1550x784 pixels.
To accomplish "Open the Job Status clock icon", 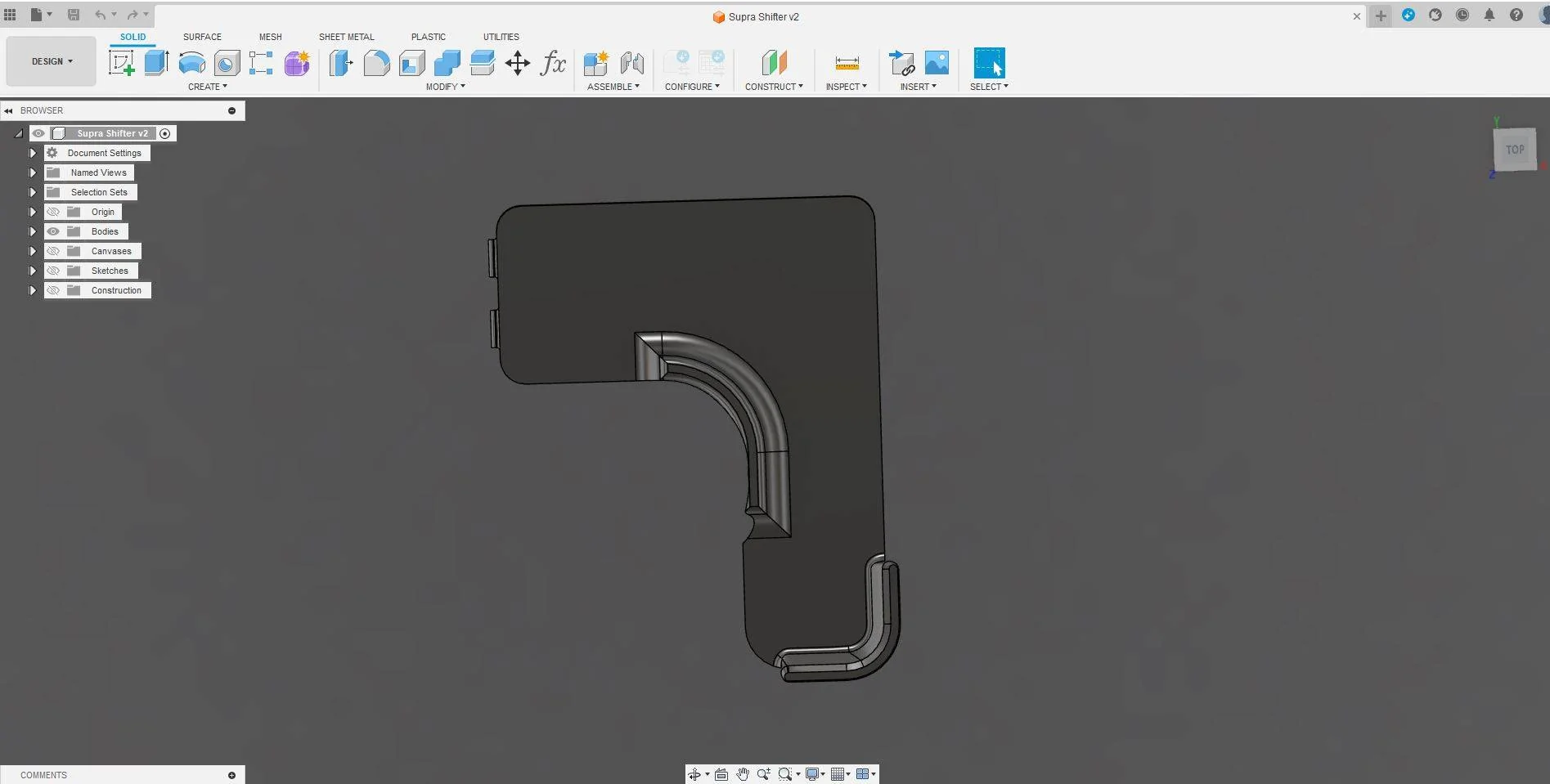I will pos(1462,15).
